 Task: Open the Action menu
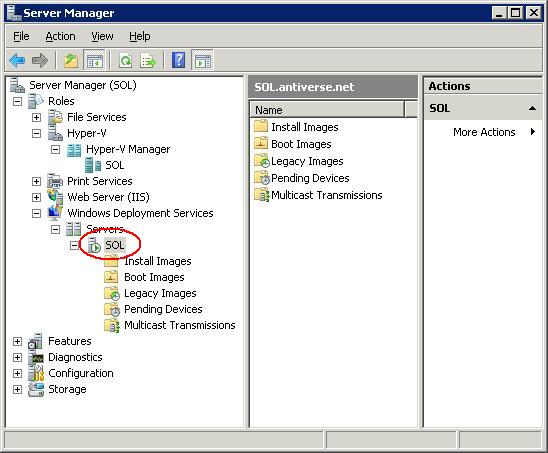60,36
